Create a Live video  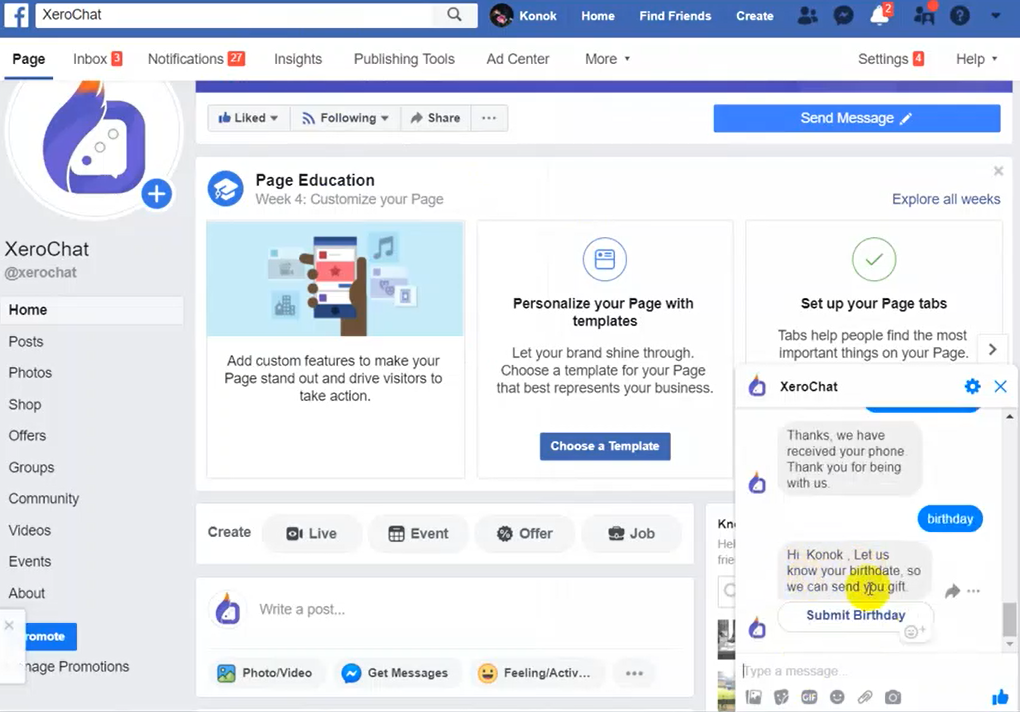pyautogui.click(x=312, y=534)
